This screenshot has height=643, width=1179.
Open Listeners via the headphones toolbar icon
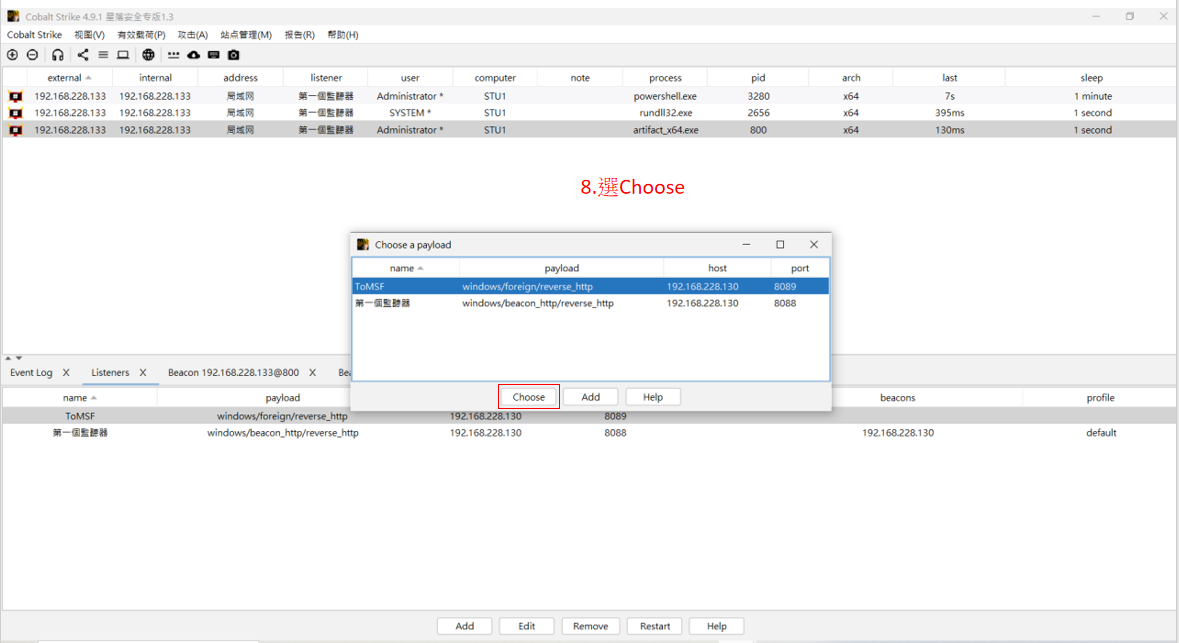pos(58,55)
